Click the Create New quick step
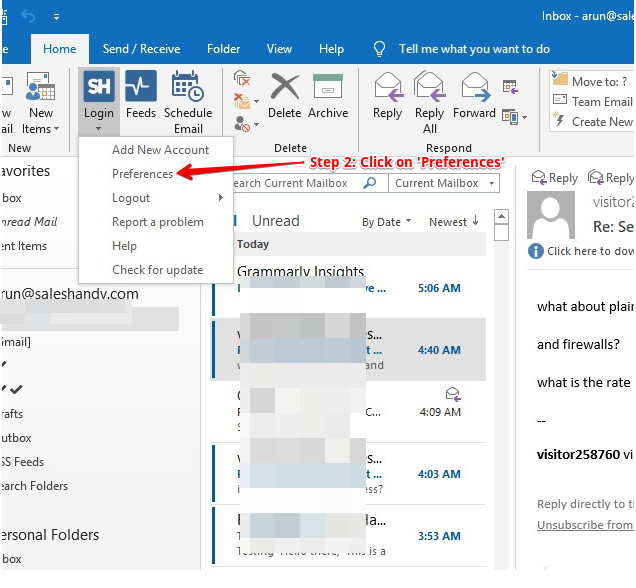This screenshot has width=636, height=588. tap(593, 121)
